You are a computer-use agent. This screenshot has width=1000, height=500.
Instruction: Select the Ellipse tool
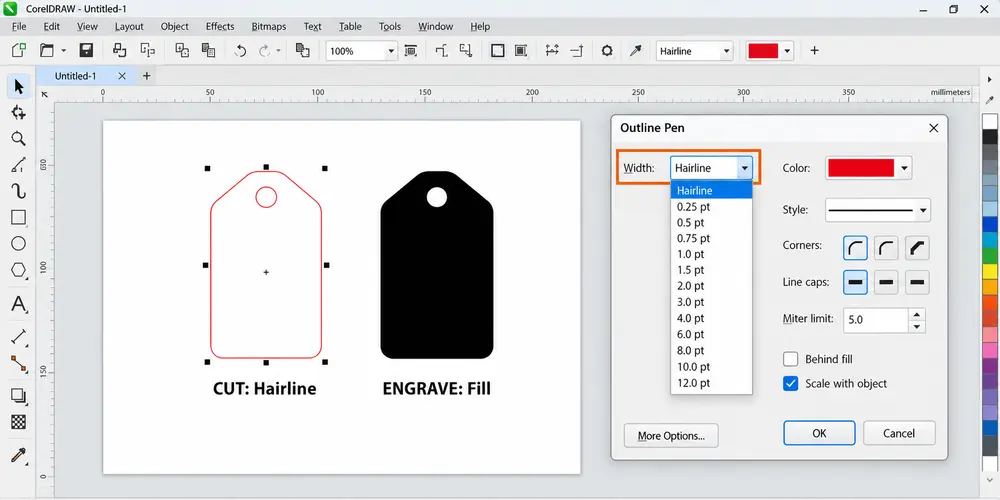tap(18, 244)
